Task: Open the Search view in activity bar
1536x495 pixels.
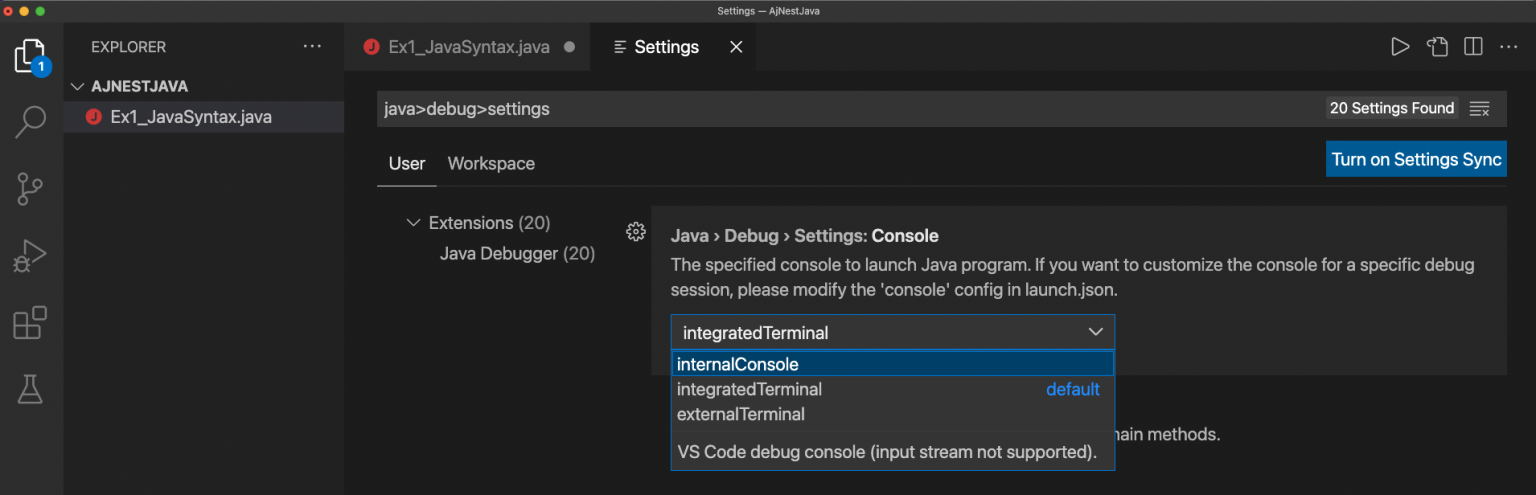Action: (x=30, y=122)
